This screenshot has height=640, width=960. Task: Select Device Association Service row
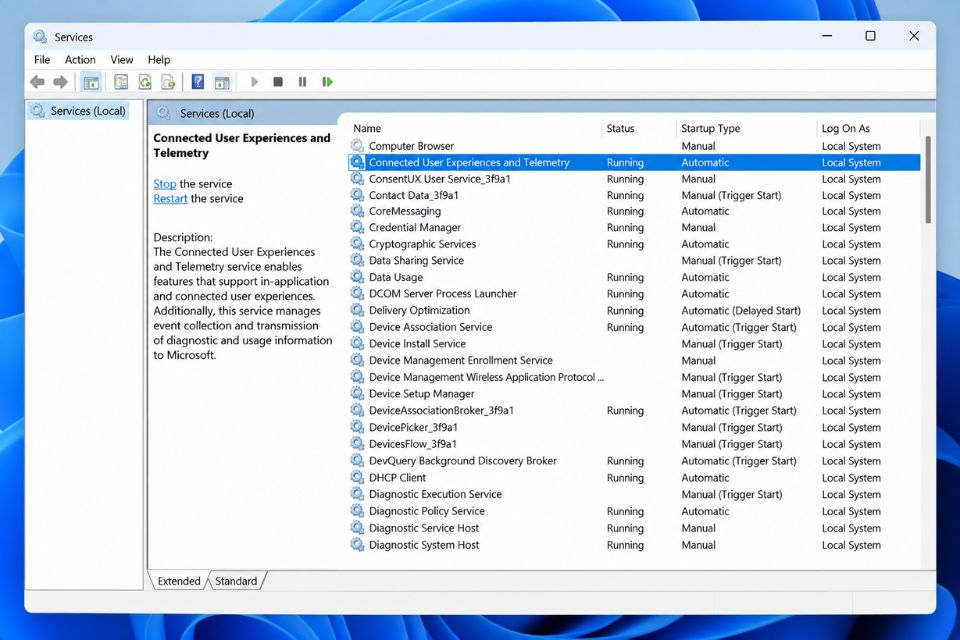coord(634,327)
